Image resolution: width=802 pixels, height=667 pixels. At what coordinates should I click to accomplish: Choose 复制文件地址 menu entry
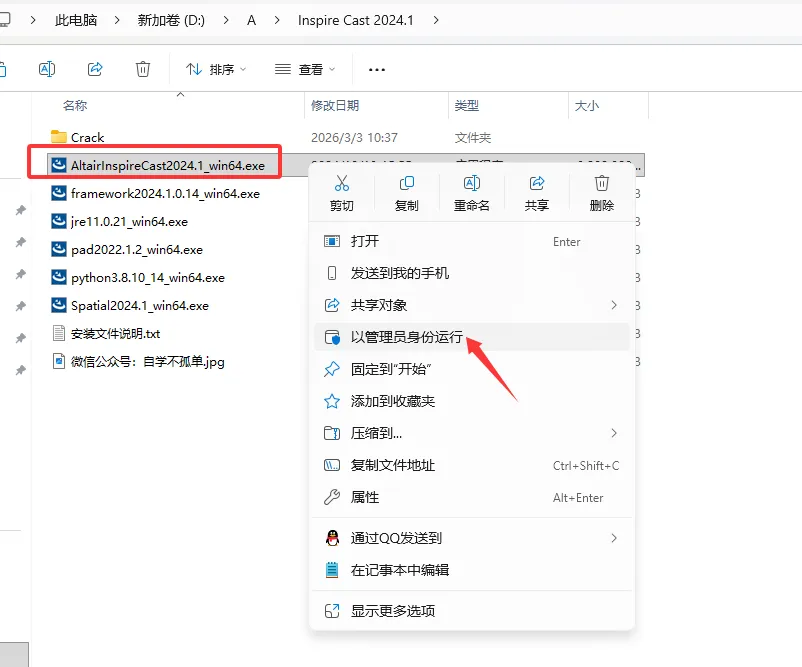[x=471, y=465]
